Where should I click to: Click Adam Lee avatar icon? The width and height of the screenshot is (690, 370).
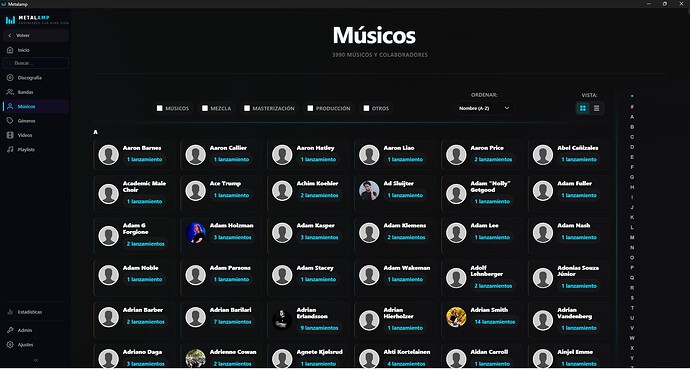[x=456, y=233]
